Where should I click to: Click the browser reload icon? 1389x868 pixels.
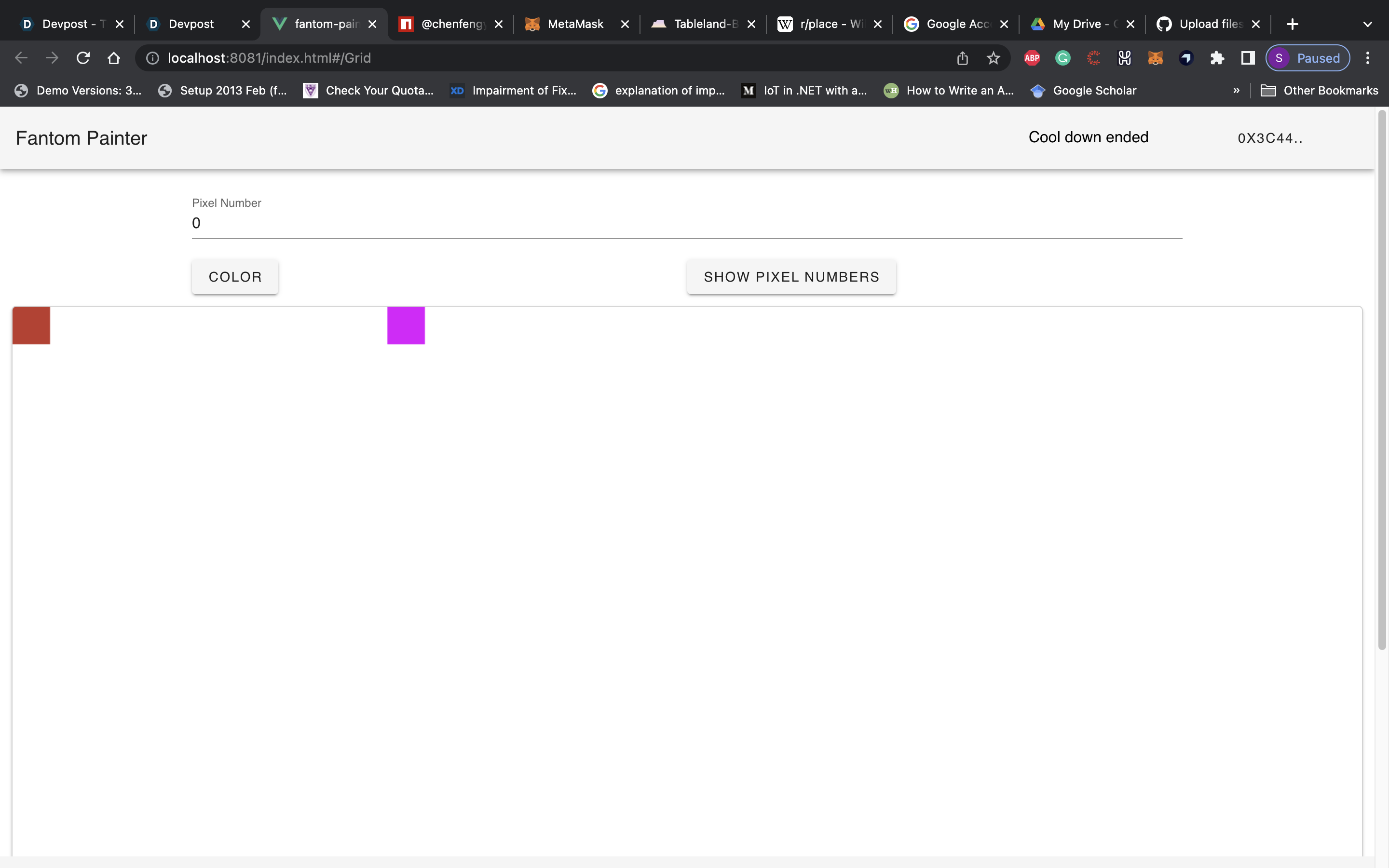tap(83, 58)
